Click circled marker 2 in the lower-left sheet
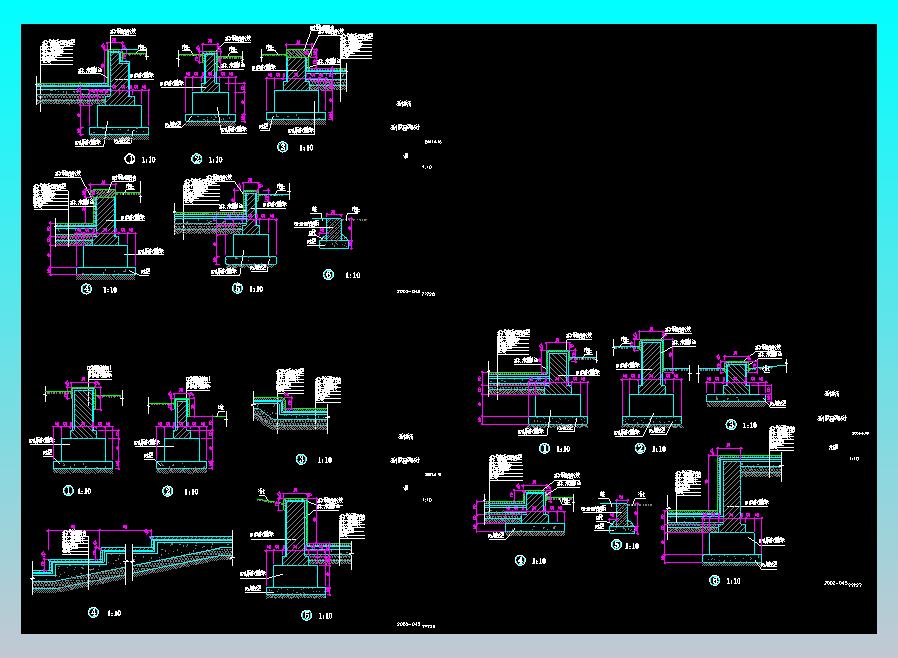The image size is (898, 658). pyautogui.click(x=168, y=491)
